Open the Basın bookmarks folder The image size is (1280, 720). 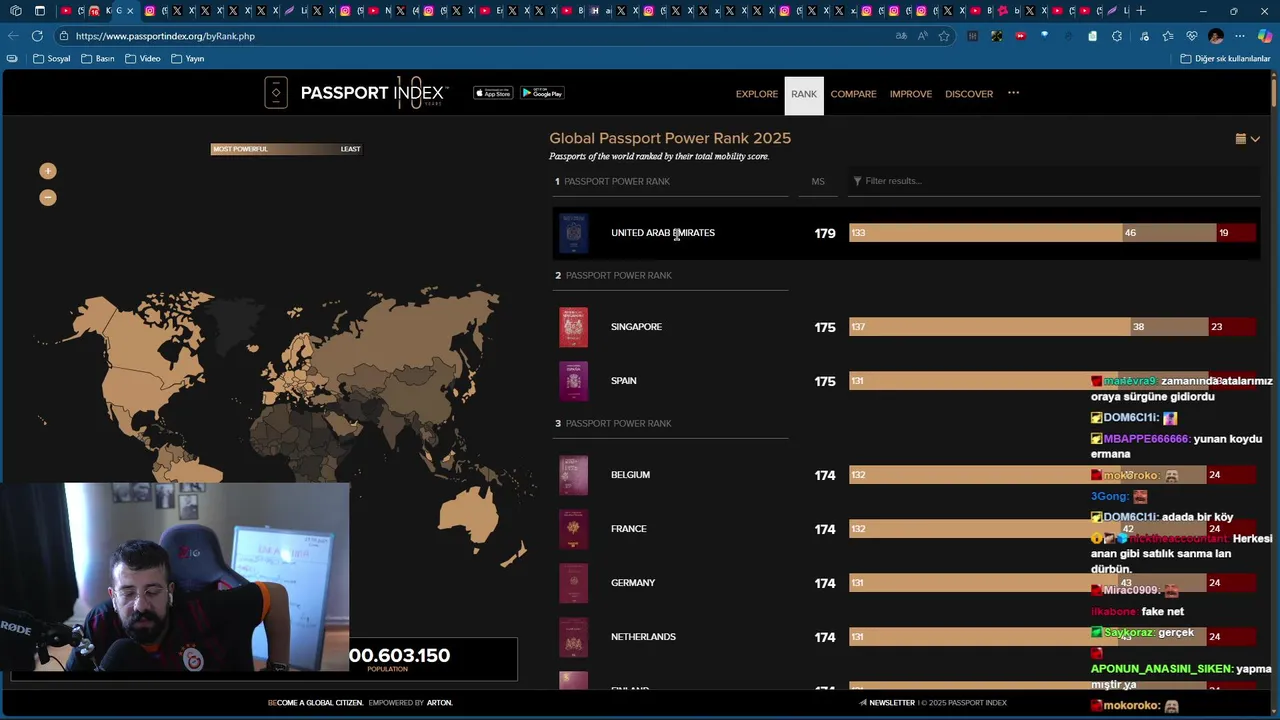97,59
